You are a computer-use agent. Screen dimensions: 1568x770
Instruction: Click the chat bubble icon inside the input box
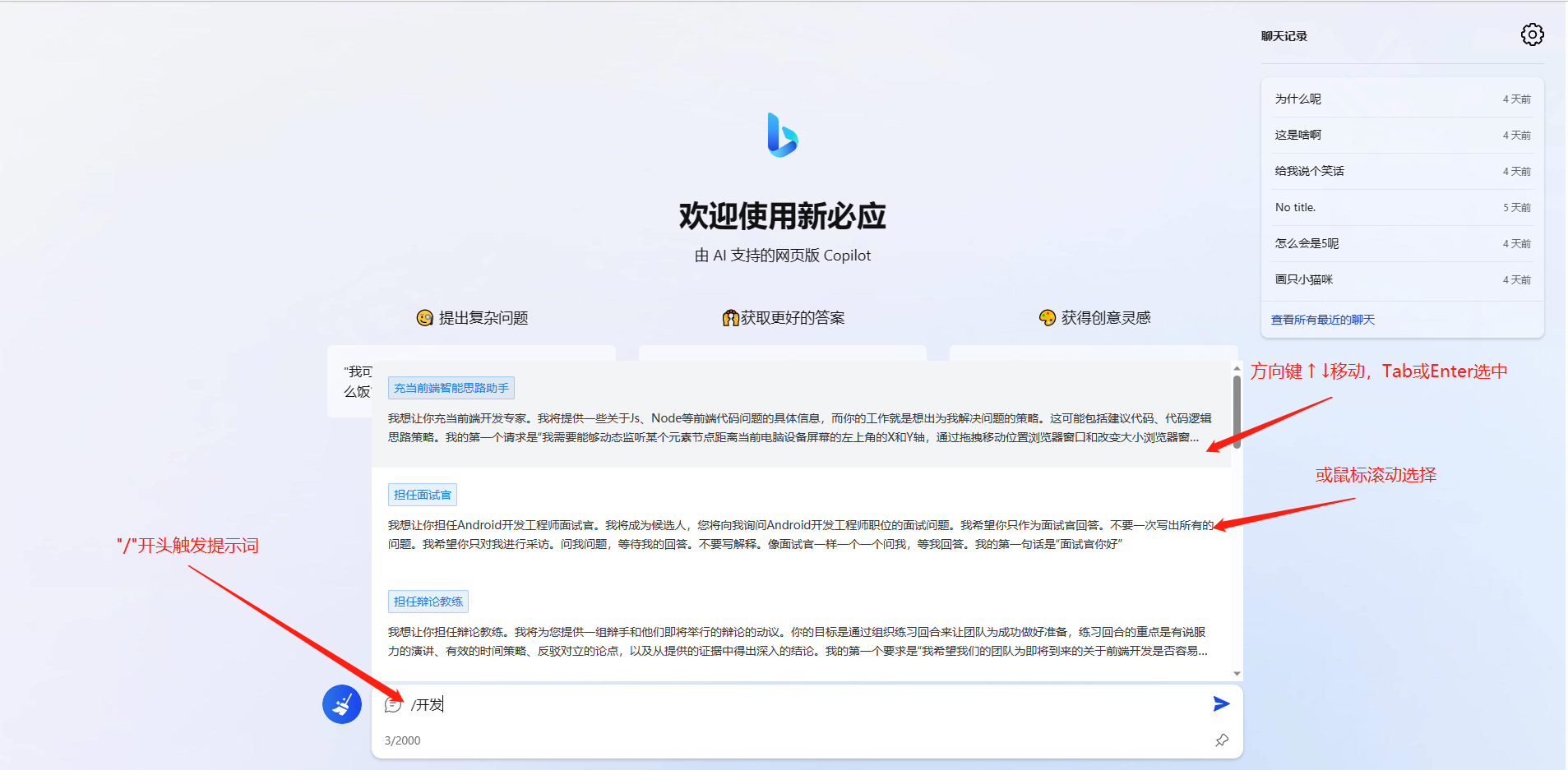(x=392, y=704)
